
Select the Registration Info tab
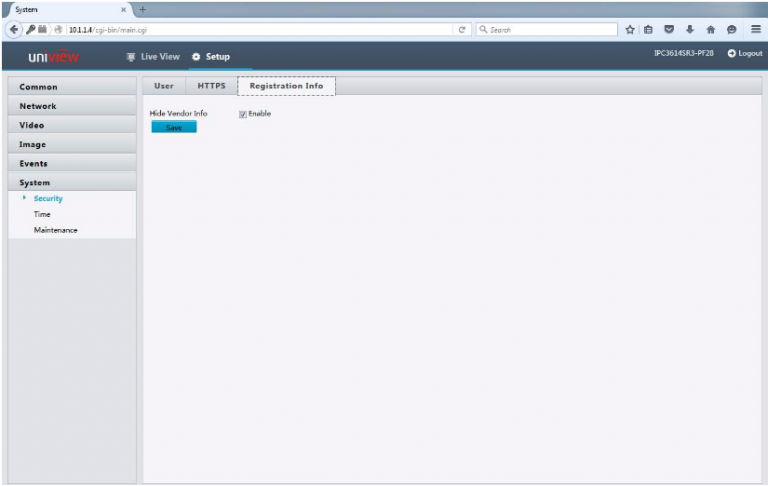[x=287, y=86]
